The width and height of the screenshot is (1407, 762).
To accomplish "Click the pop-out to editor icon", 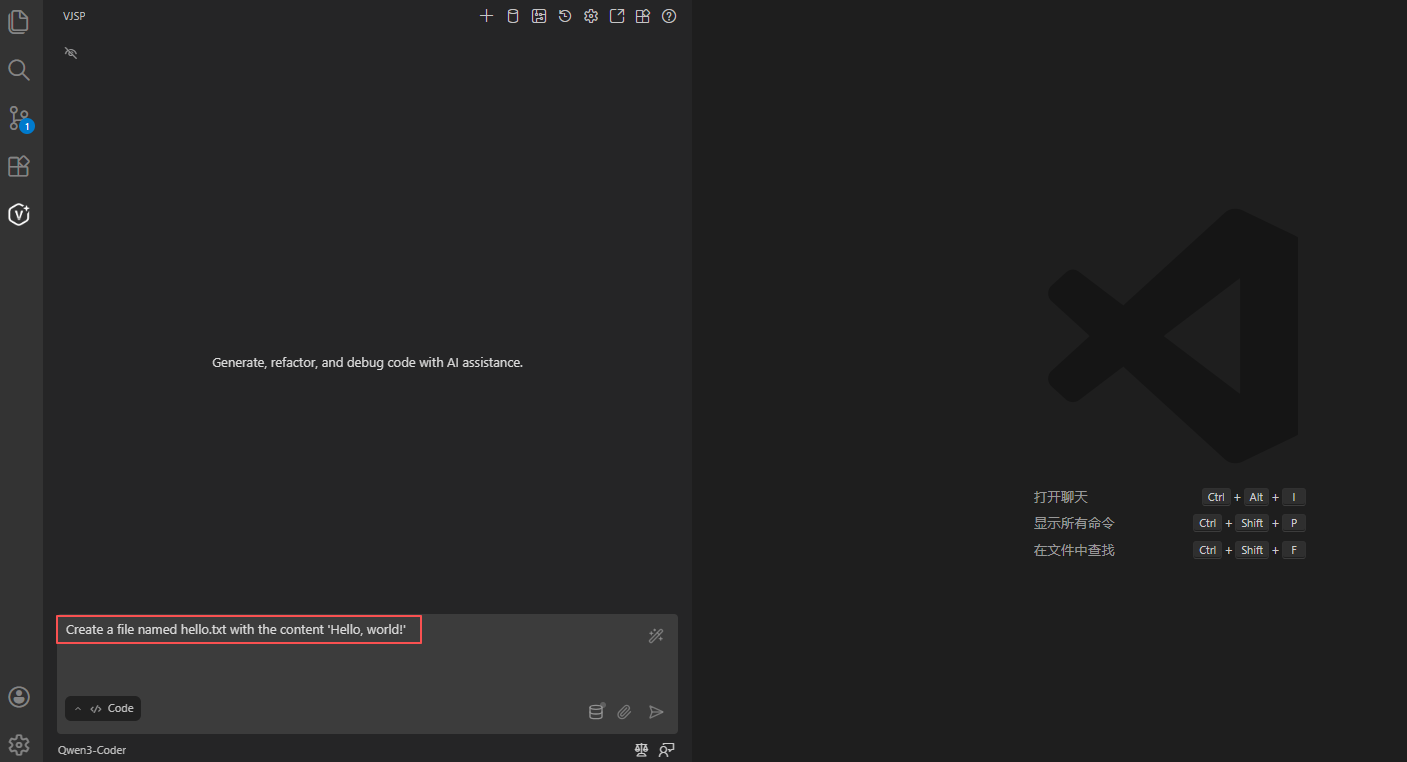I will tap(617, 16).
